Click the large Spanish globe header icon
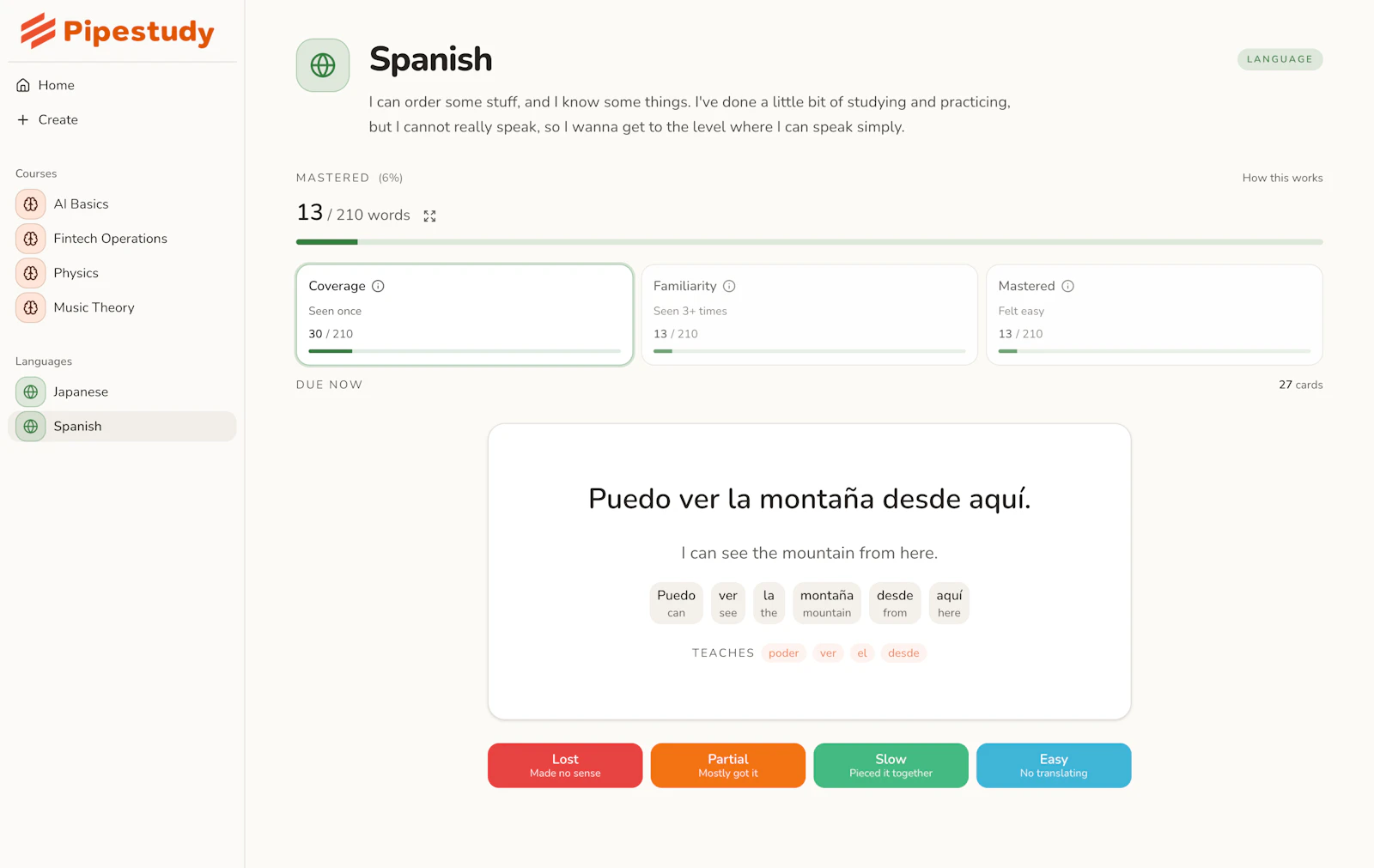1374x868 pixels. coord(323,65)
